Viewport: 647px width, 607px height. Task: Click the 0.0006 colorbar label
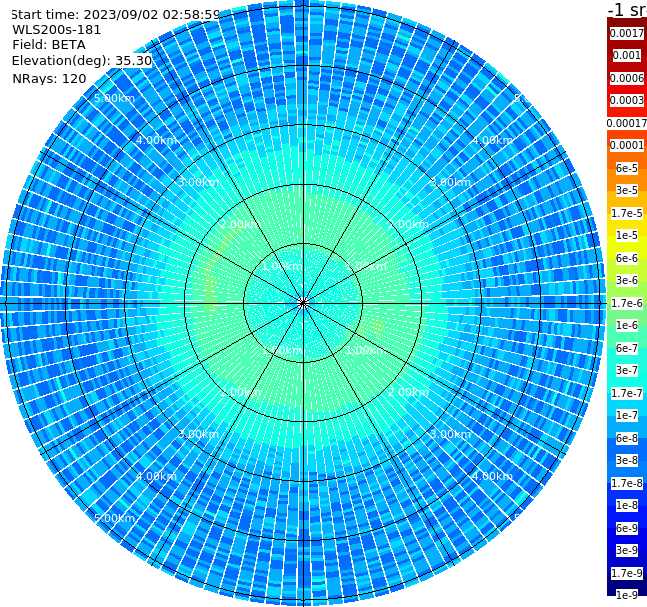[x=627, y=78]
